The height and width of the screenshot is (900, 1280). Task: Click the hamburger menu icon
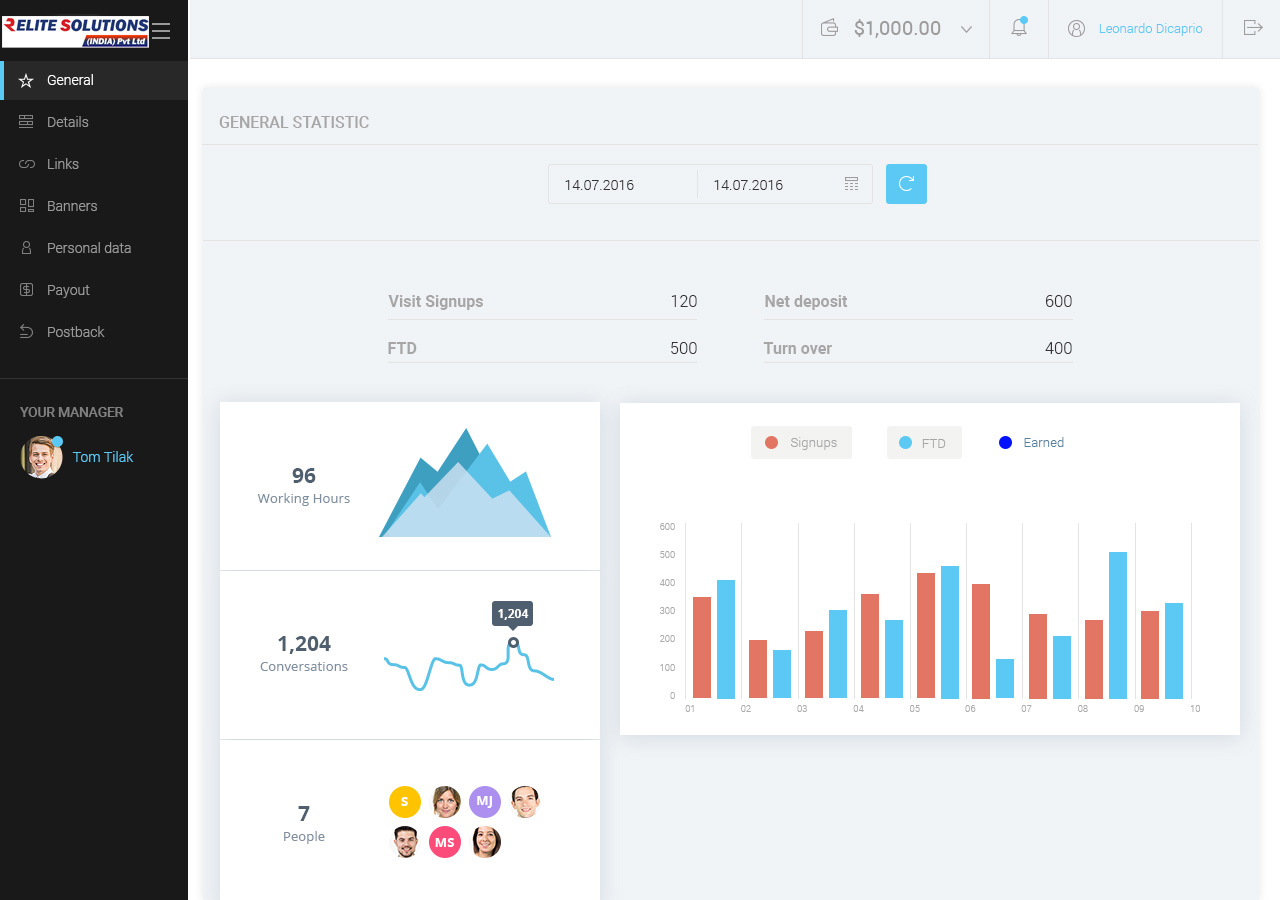coord(161,31)
